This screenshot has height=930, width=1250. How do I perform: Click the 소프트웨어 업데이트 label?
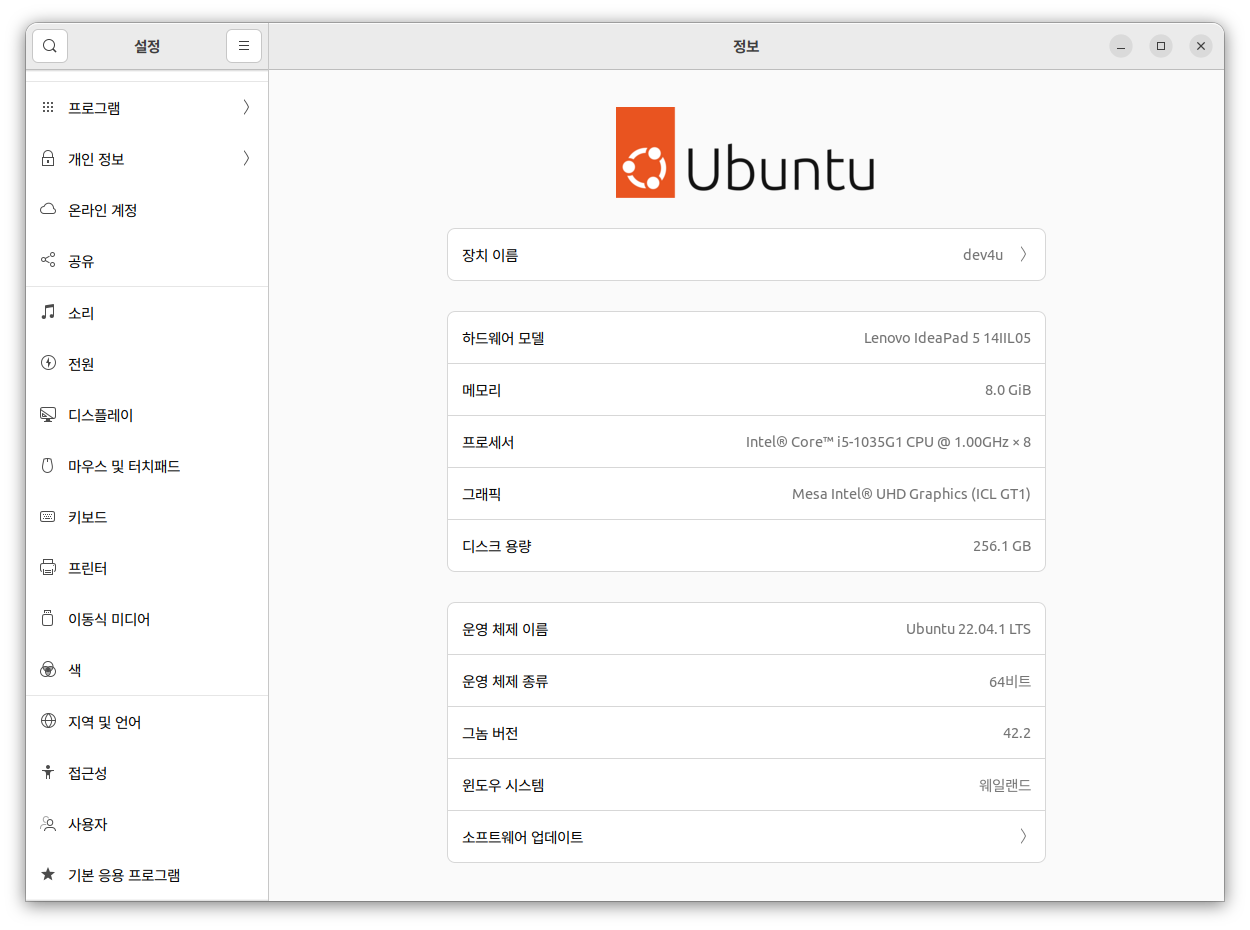[x=523, y=837]
